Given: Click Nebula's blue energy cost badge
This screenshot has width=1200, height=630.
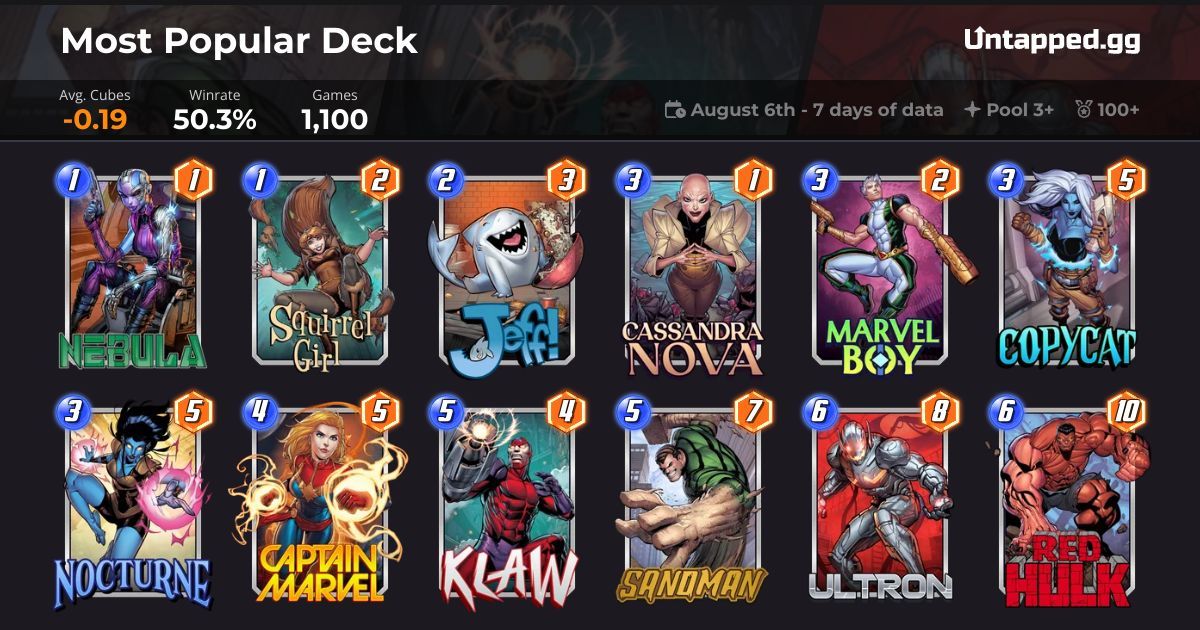Looking at the screenshot, I should [72, 180].
